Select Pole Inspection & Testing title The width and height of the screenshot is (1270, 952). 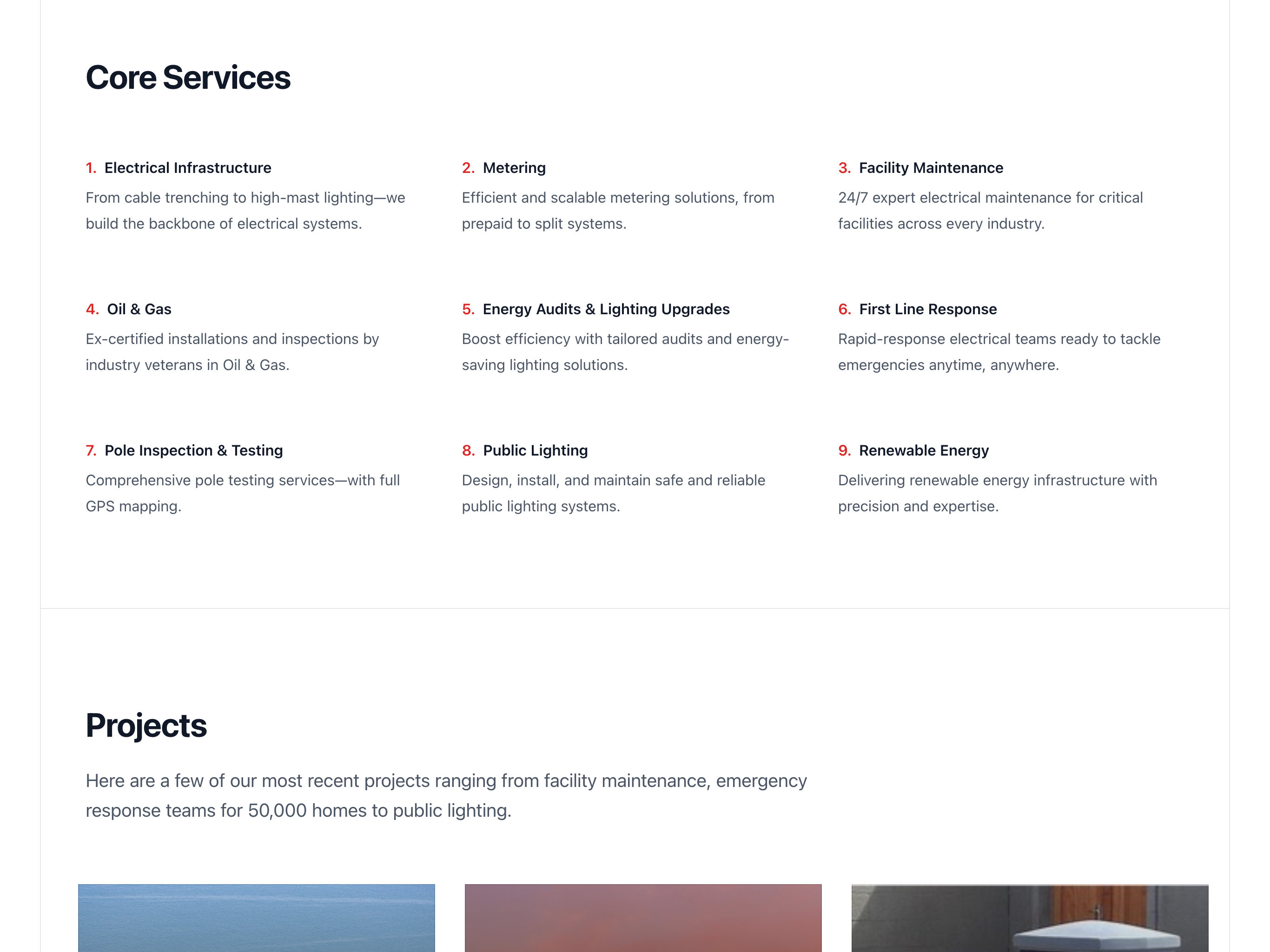(x=193, y=450)
